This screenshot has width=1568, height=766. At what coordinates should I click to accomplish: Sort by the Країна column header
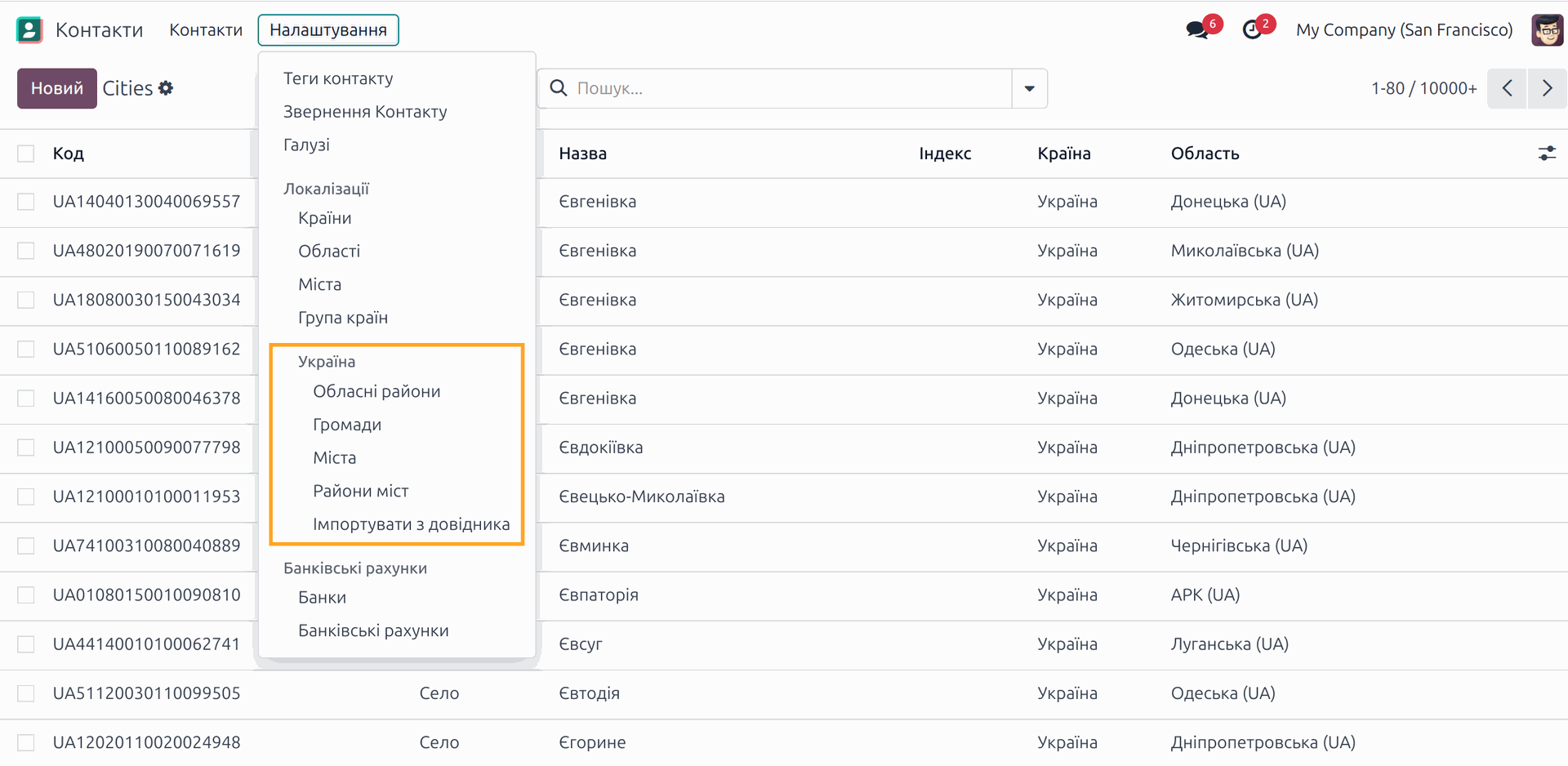pos(1064,154)
